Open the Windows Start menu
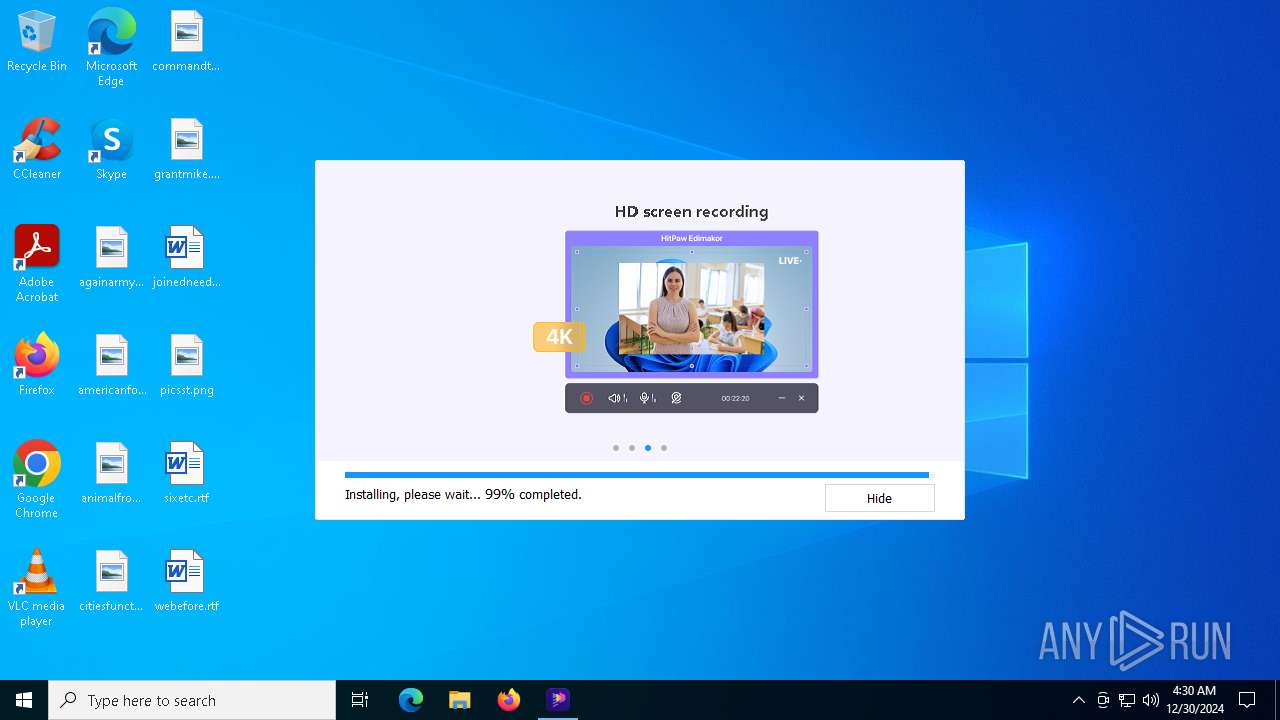The width and height of the screenshot is (1280, 720). [24, 700]
